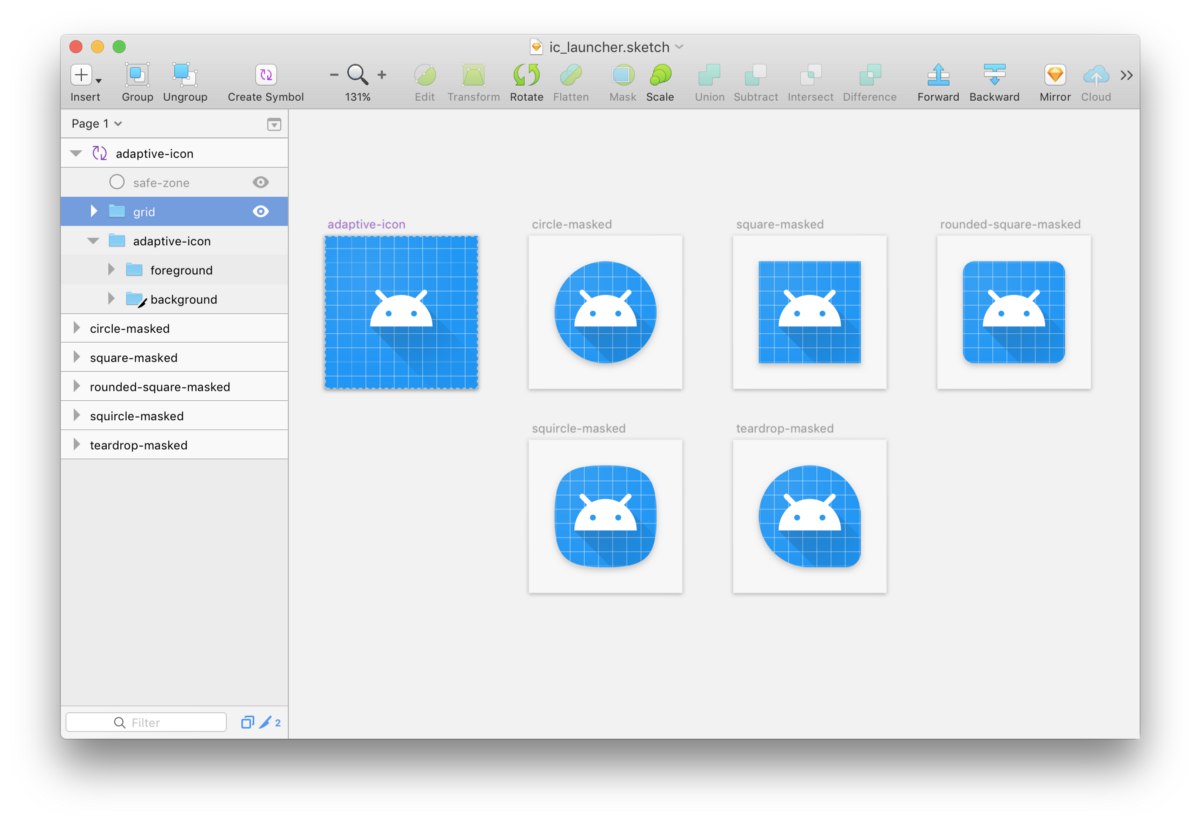Open the Insert dropdown arrow
1200x825 pixels.
tap(98, 80)
